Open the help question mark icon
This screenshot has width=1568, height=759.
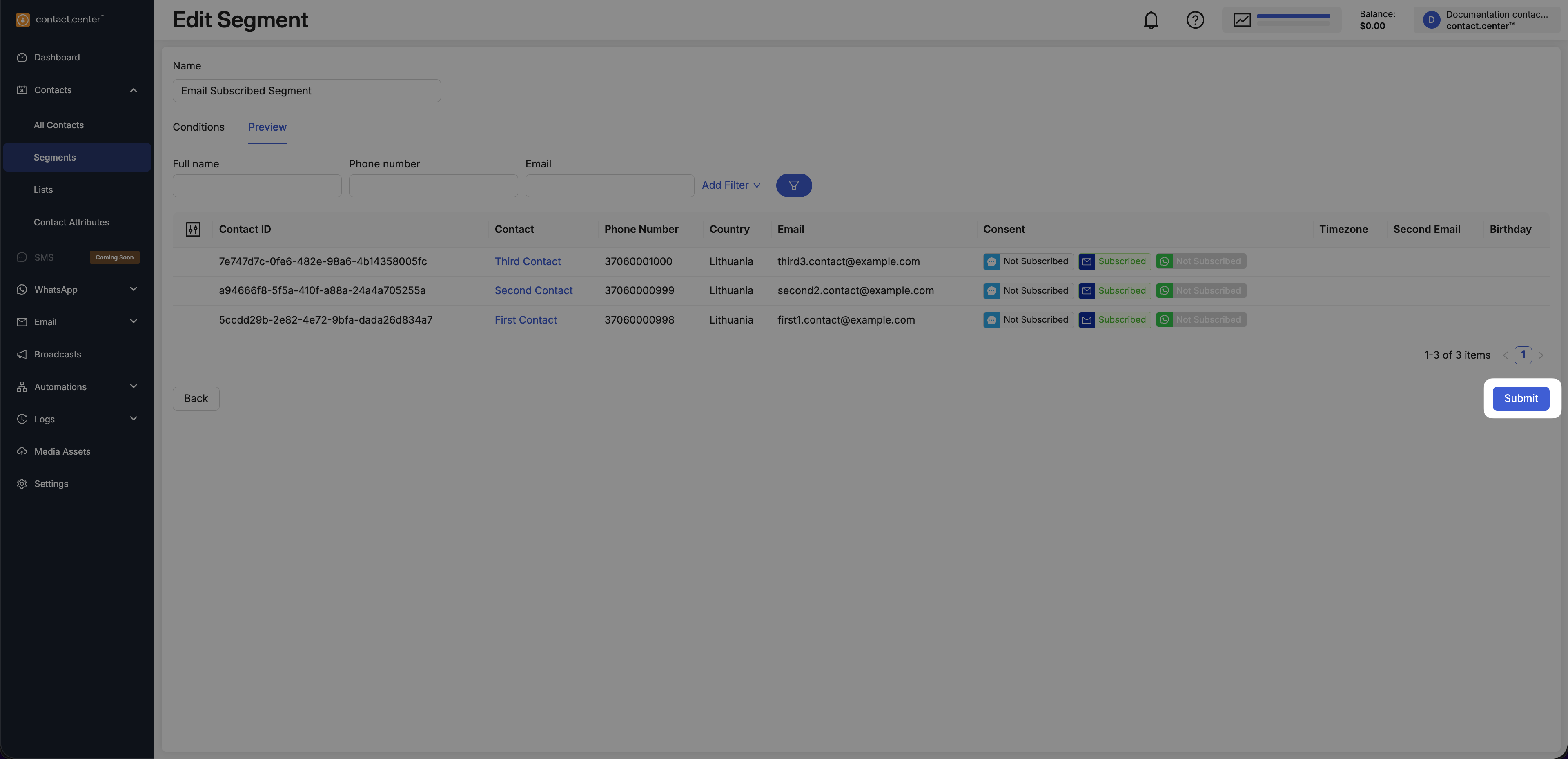(1195, 20)
